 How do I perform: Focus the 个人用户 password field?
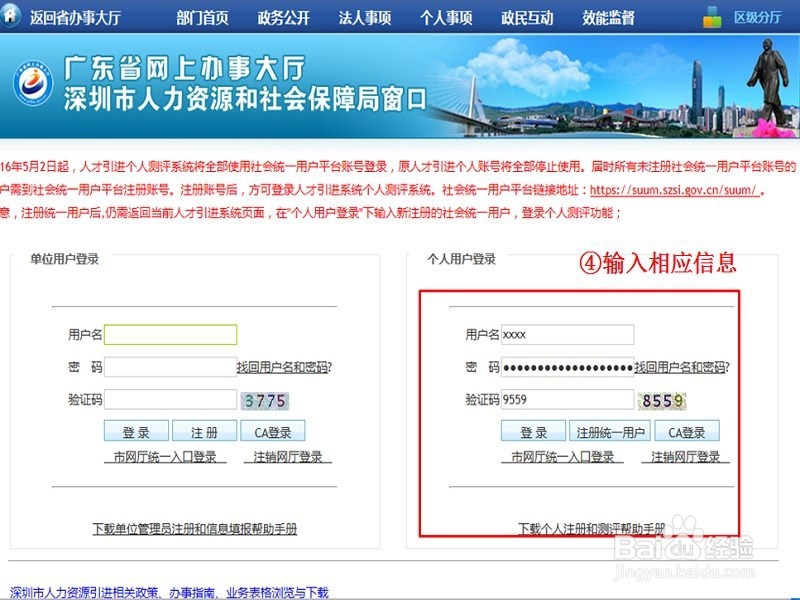point(567,367)
